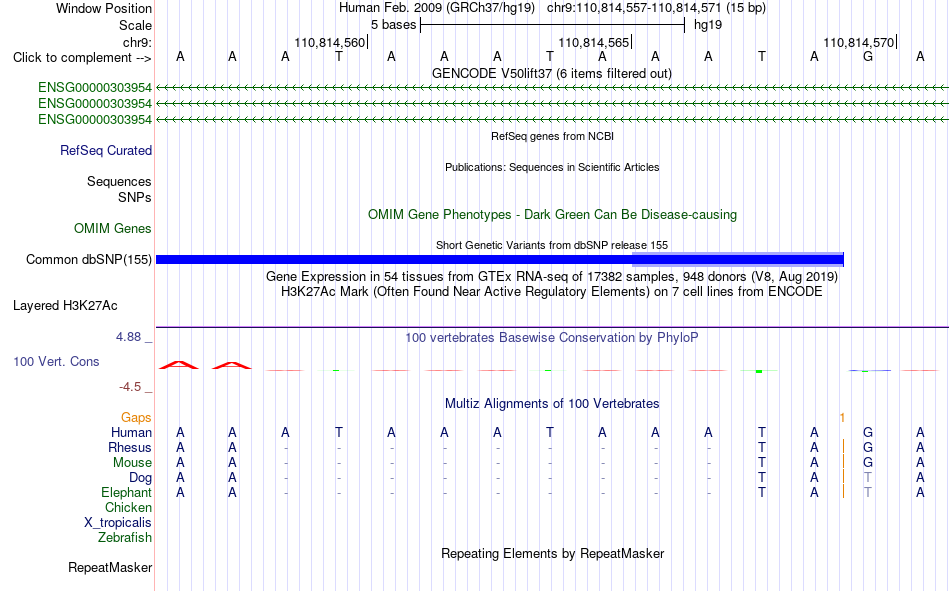Click the Scale track label
Image resolution: width=950 pixels, height=591 pixels.
coord(135,25)
